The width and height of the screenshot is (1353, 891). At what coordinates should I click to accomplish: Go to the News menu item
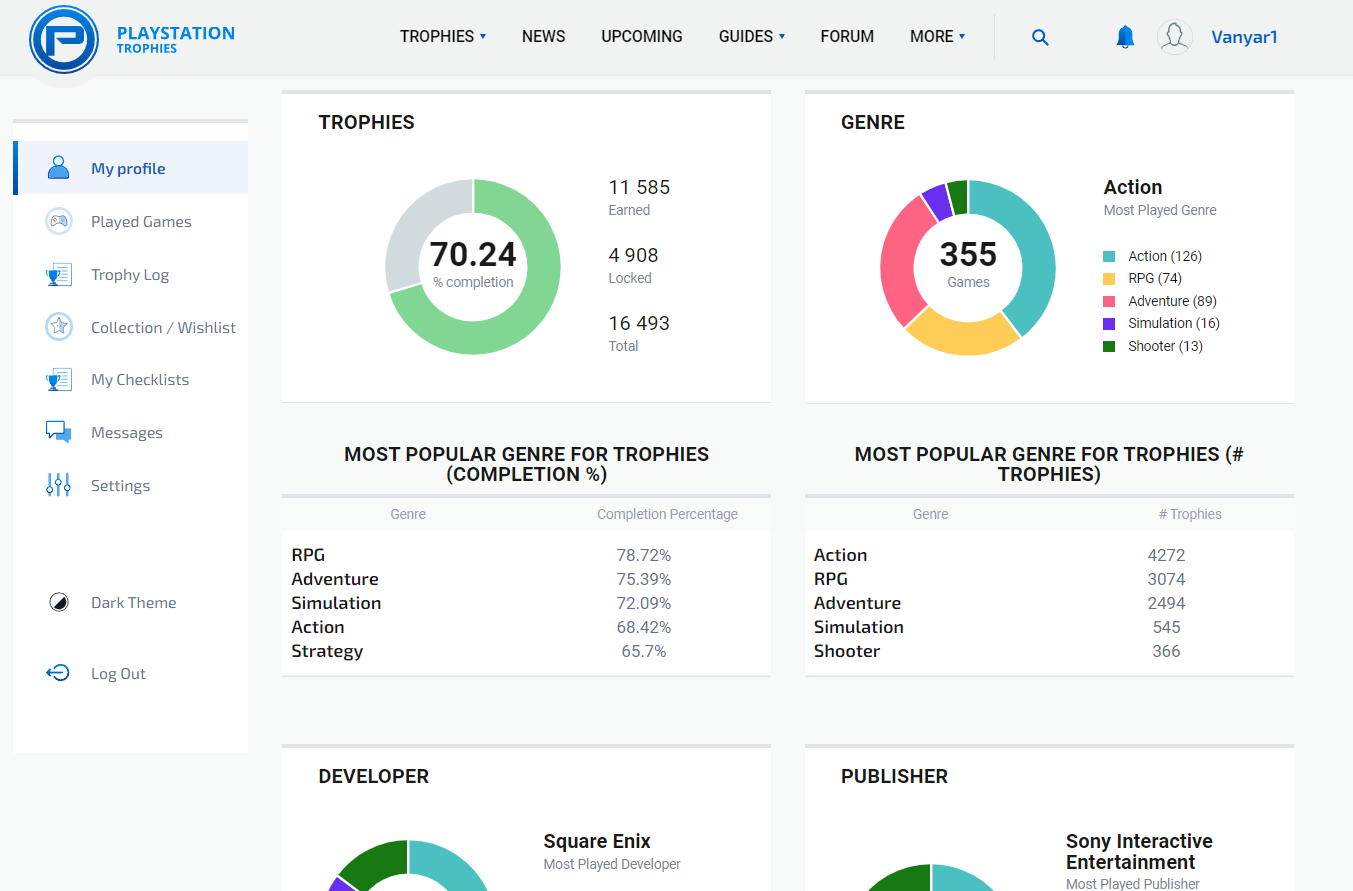[x=543, y=37]
